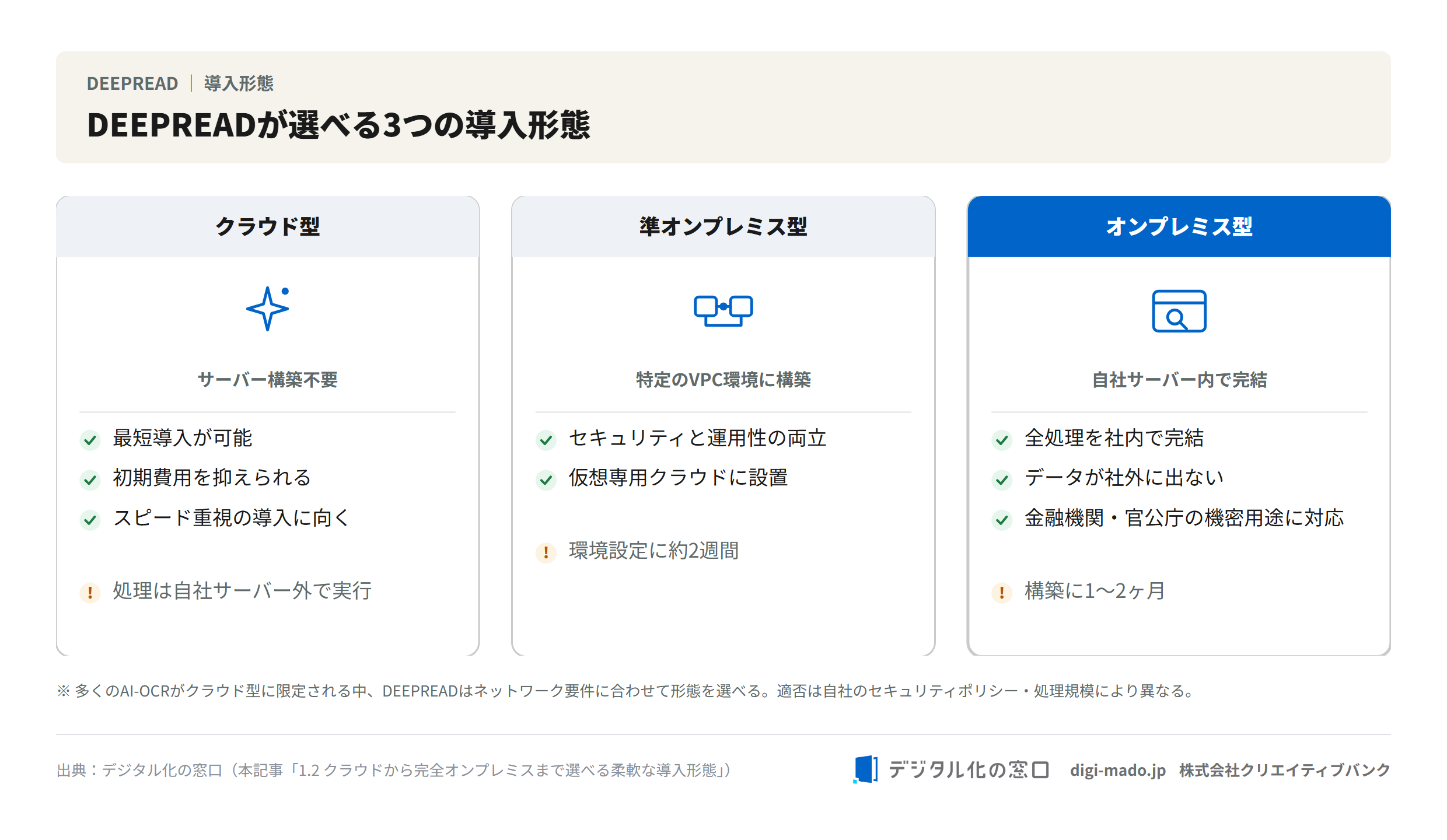Click the linked-boxes VPC icon in the 準オンプレミス型 card
1447x840 pixels.
[723, 310]
